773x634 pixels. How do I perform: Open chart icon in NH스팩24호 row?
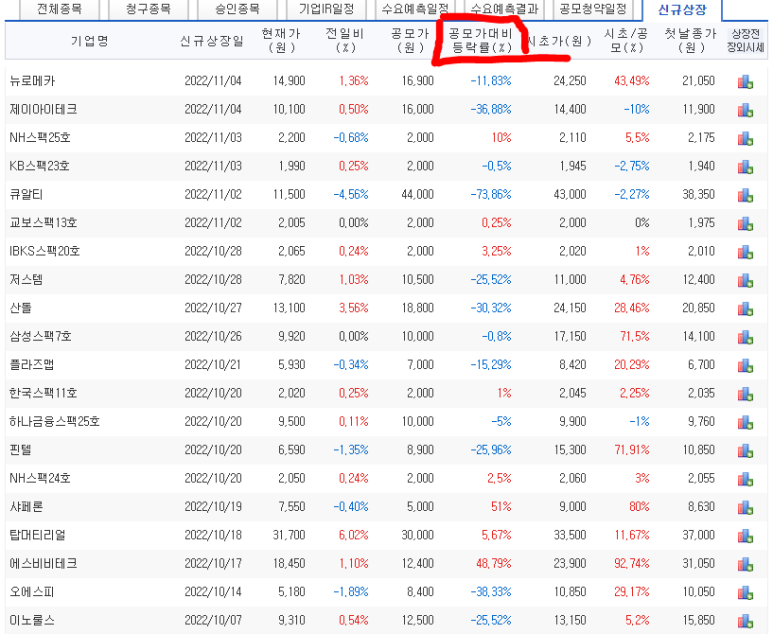coord(745,479)
